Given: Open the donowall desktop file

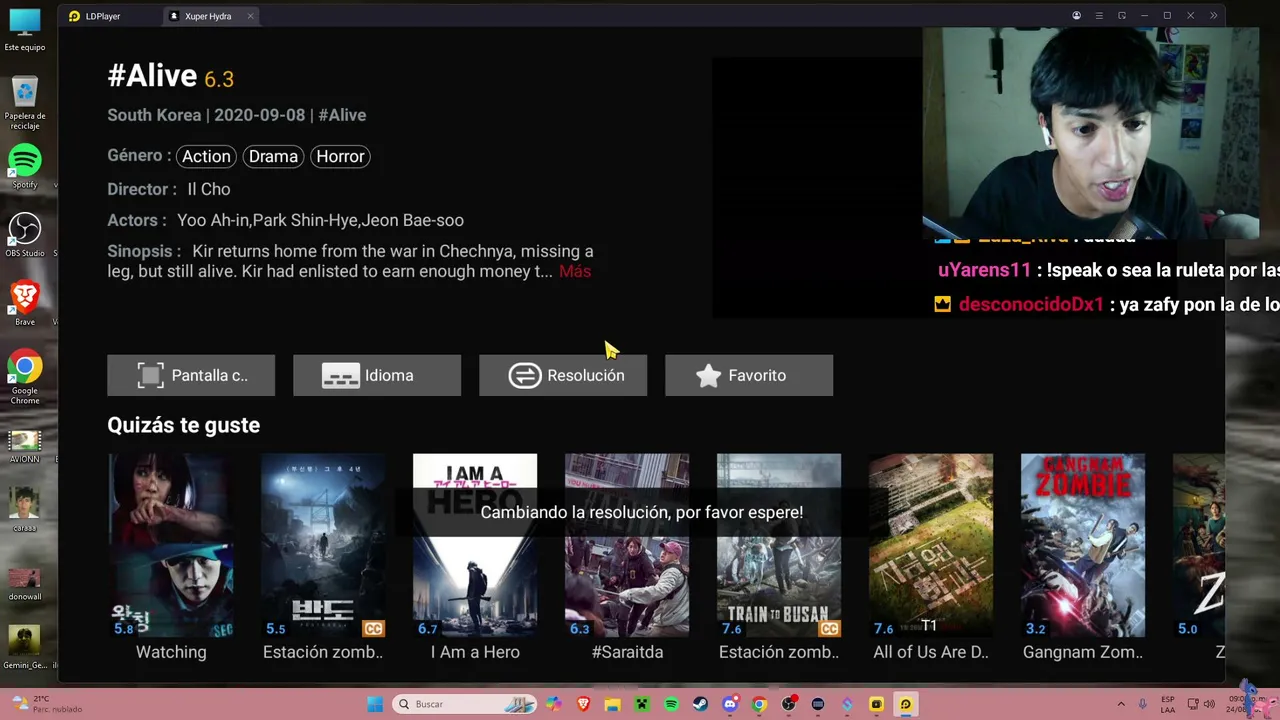Looking at the screenshot, I should click(x=25, y=583).
